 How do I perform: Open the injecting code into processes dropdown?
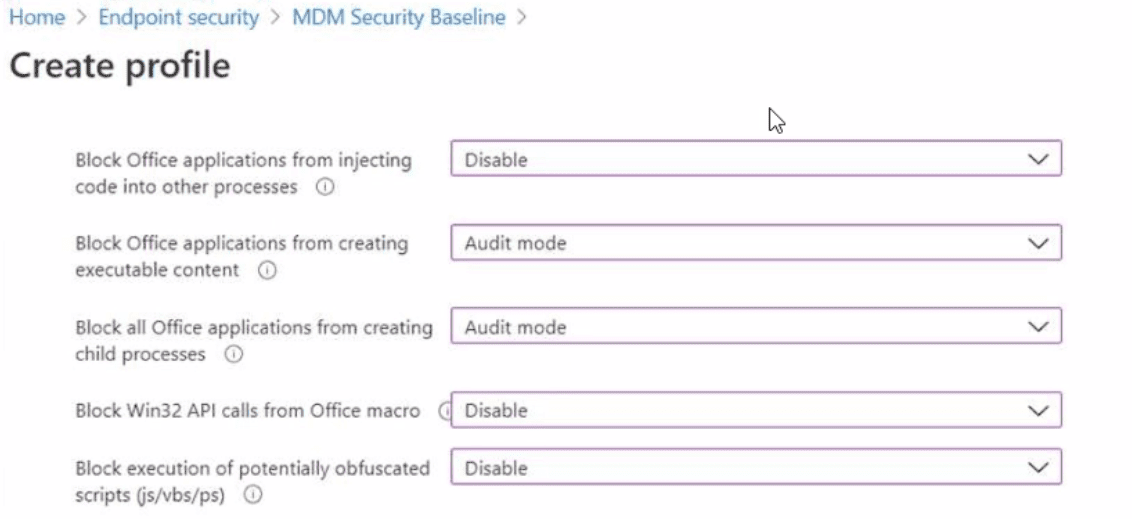click(755, 159)
